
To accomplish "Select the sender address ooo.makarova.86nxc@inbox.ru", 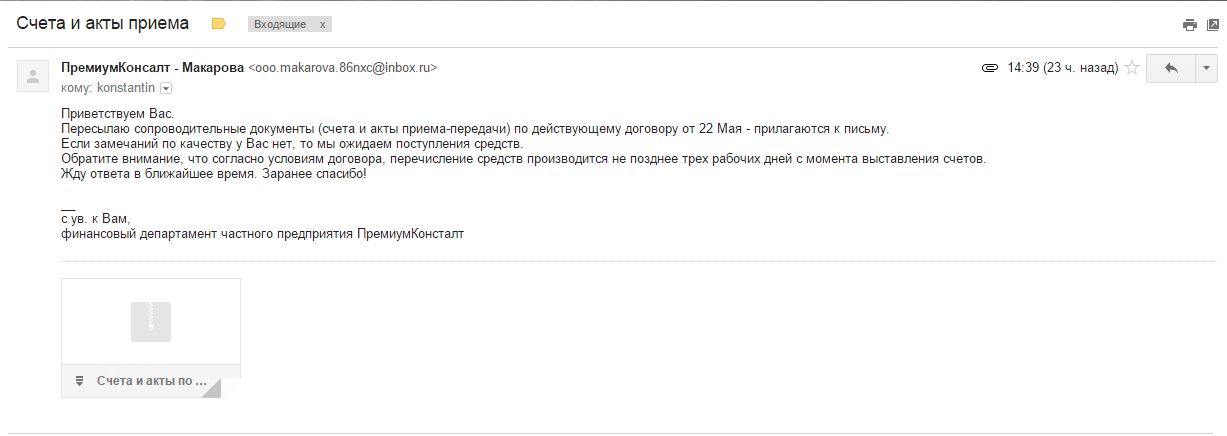I will point(342,68).
